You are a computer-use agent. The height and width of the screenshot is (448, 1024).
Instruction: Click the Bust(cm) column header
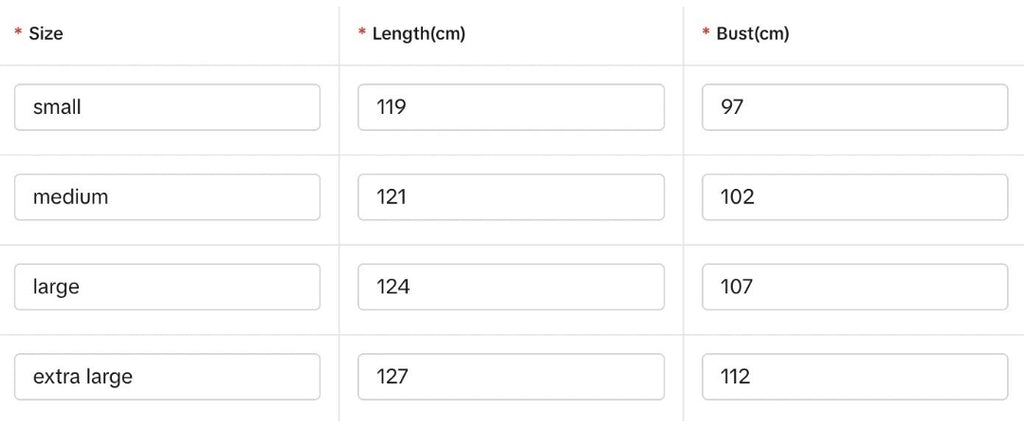(753, 34)
